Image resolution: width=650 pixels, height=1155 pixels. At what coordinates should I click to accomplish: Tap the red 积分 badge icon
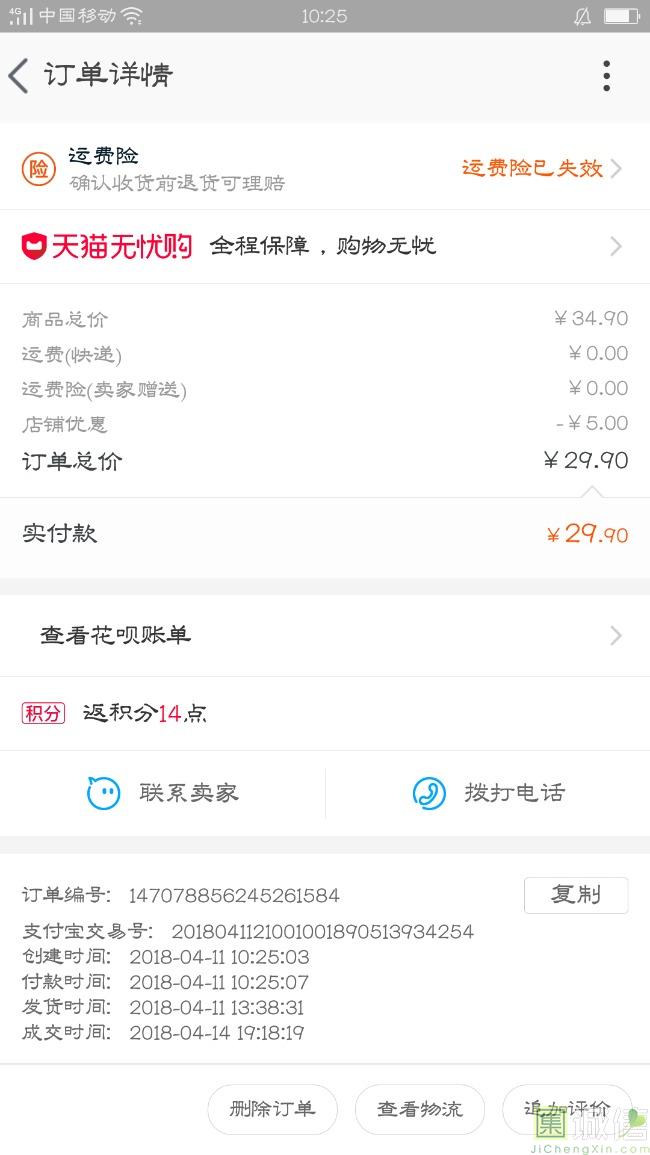[43, 713]
